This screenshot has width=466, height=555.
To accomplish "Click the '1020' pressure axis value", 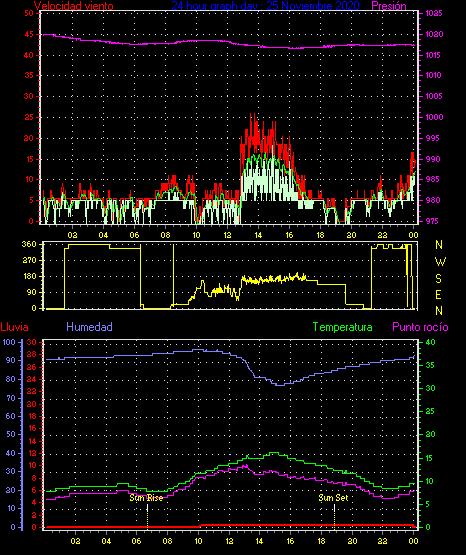I will pos(434,34).
